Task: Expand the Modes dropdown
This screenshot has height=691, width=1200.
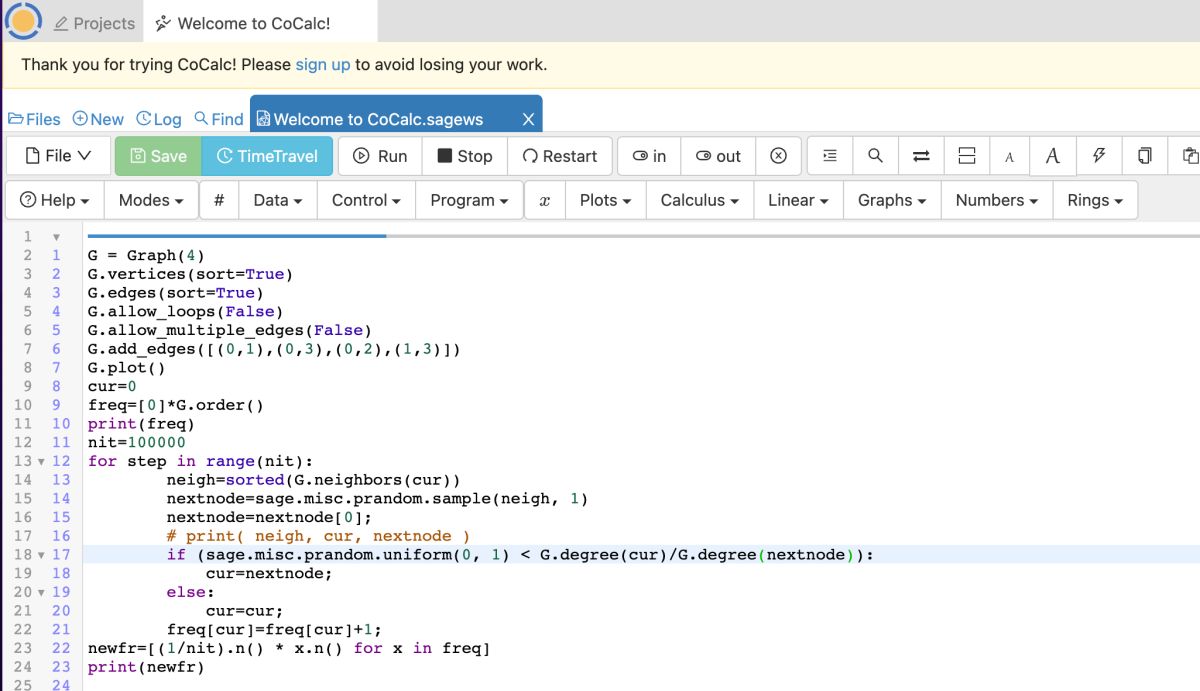Action: 151,200
